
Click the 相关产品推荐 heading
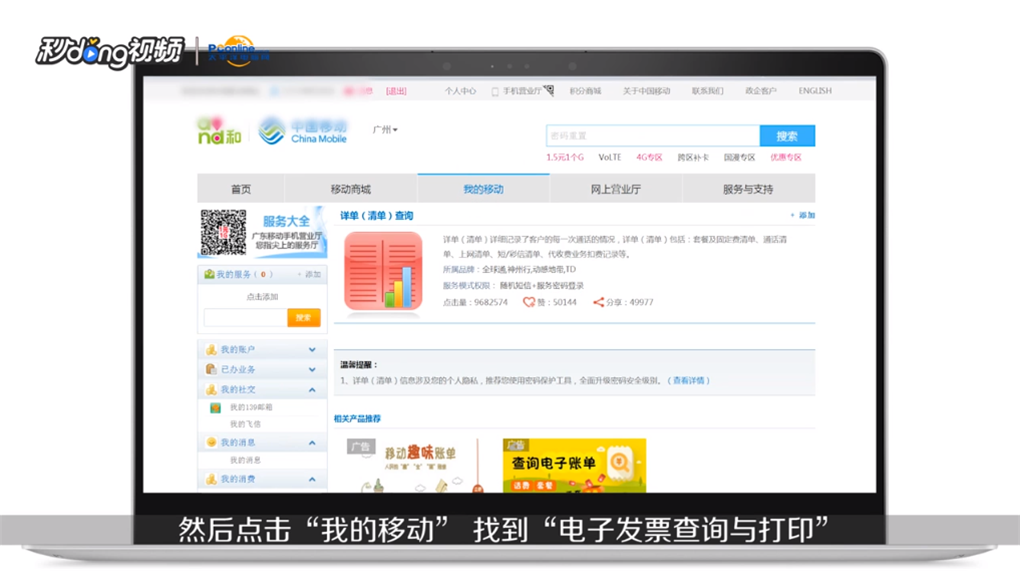(358, 419)
